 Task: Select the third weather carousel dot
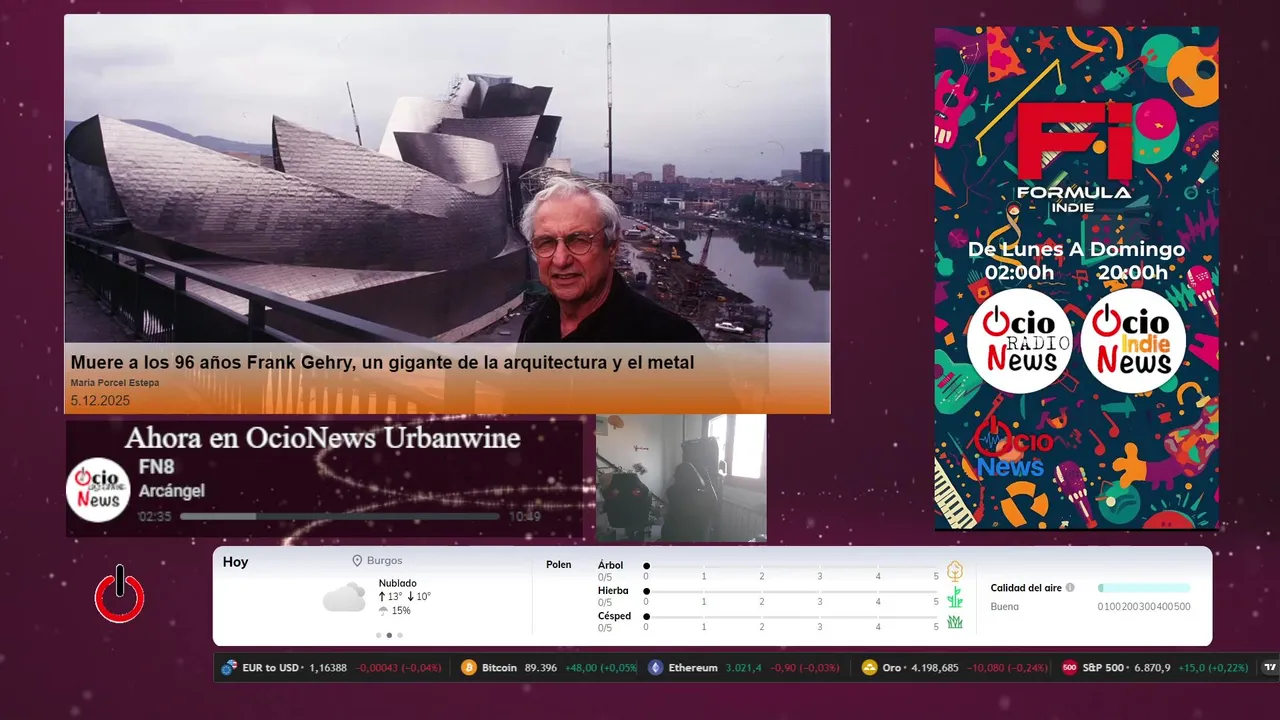(400, 635)
